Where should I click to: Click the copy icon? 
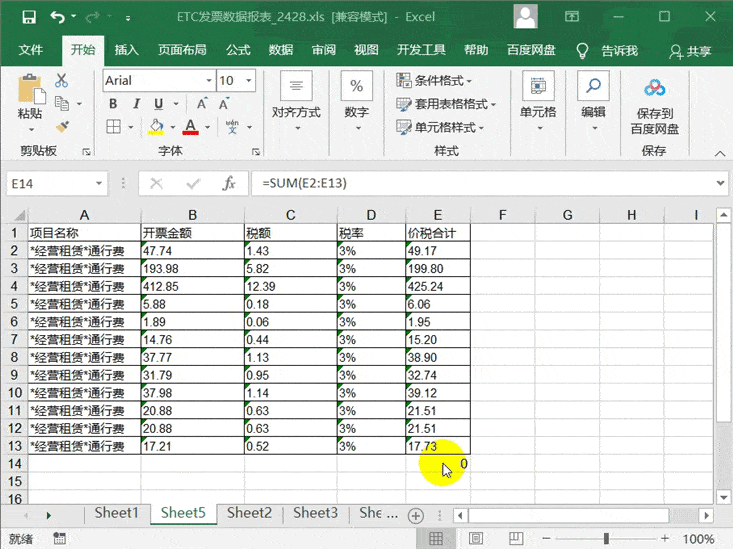pos(62,103)
